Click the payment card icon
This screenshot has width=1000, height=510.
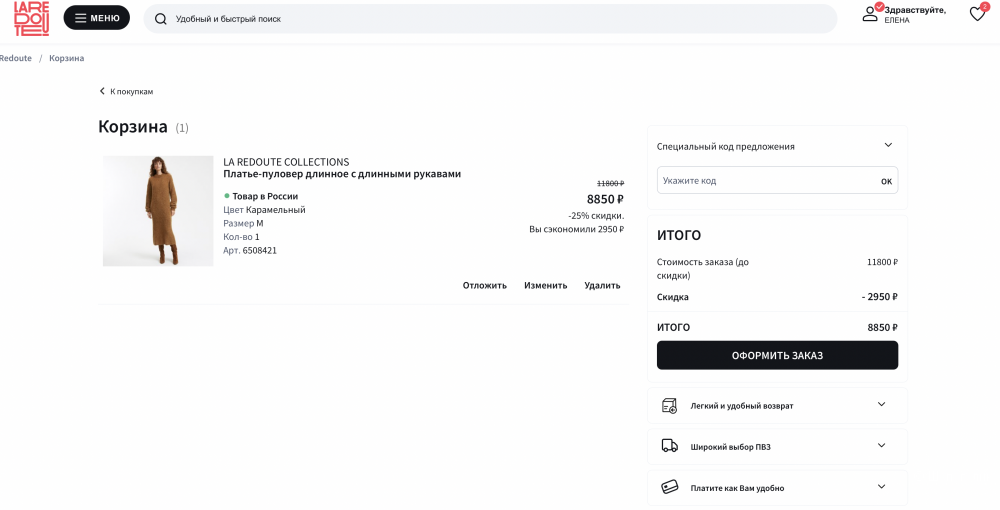670,487
